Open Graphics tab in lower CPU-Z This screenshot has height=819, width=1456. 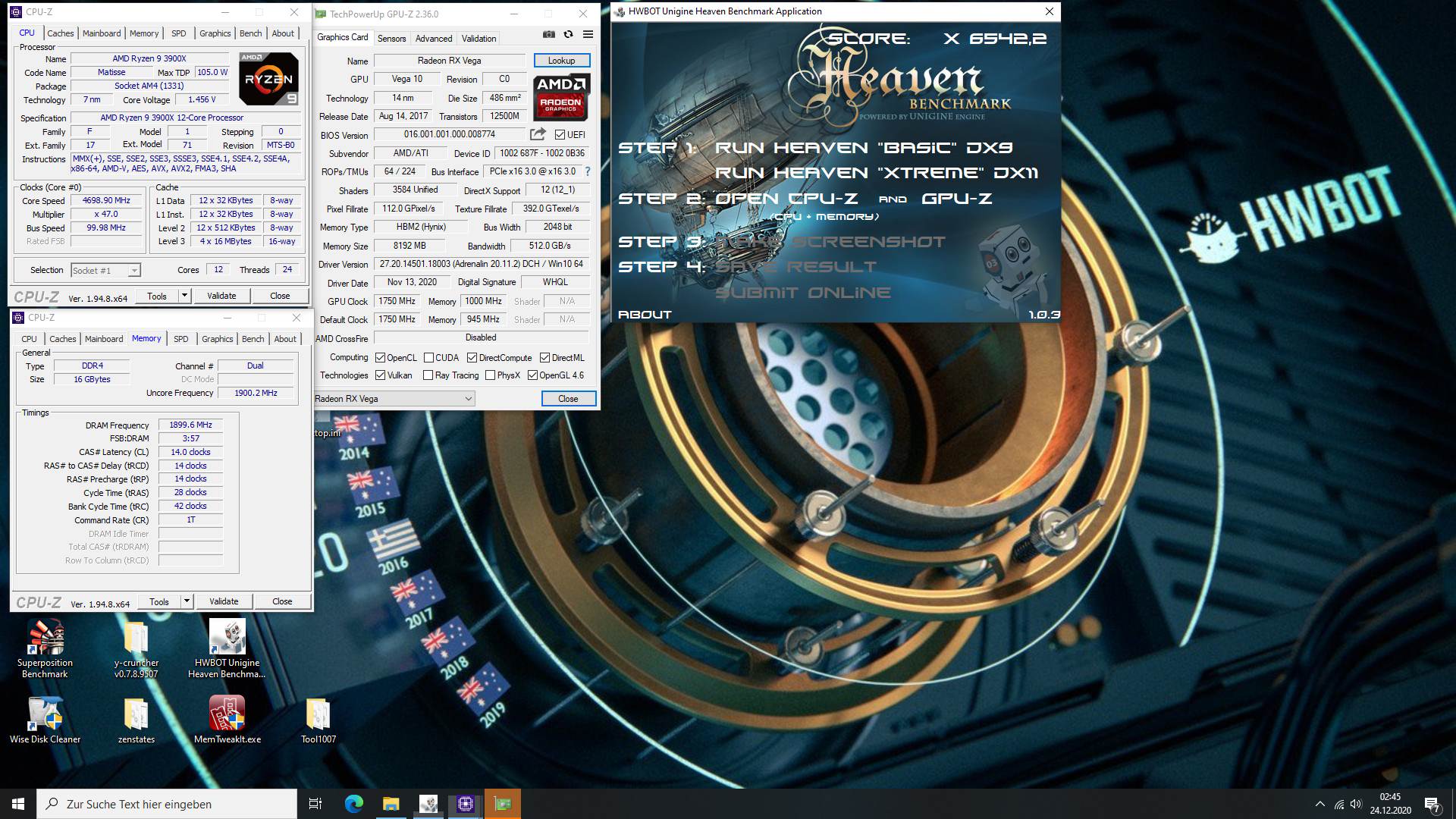click(217, 339)
